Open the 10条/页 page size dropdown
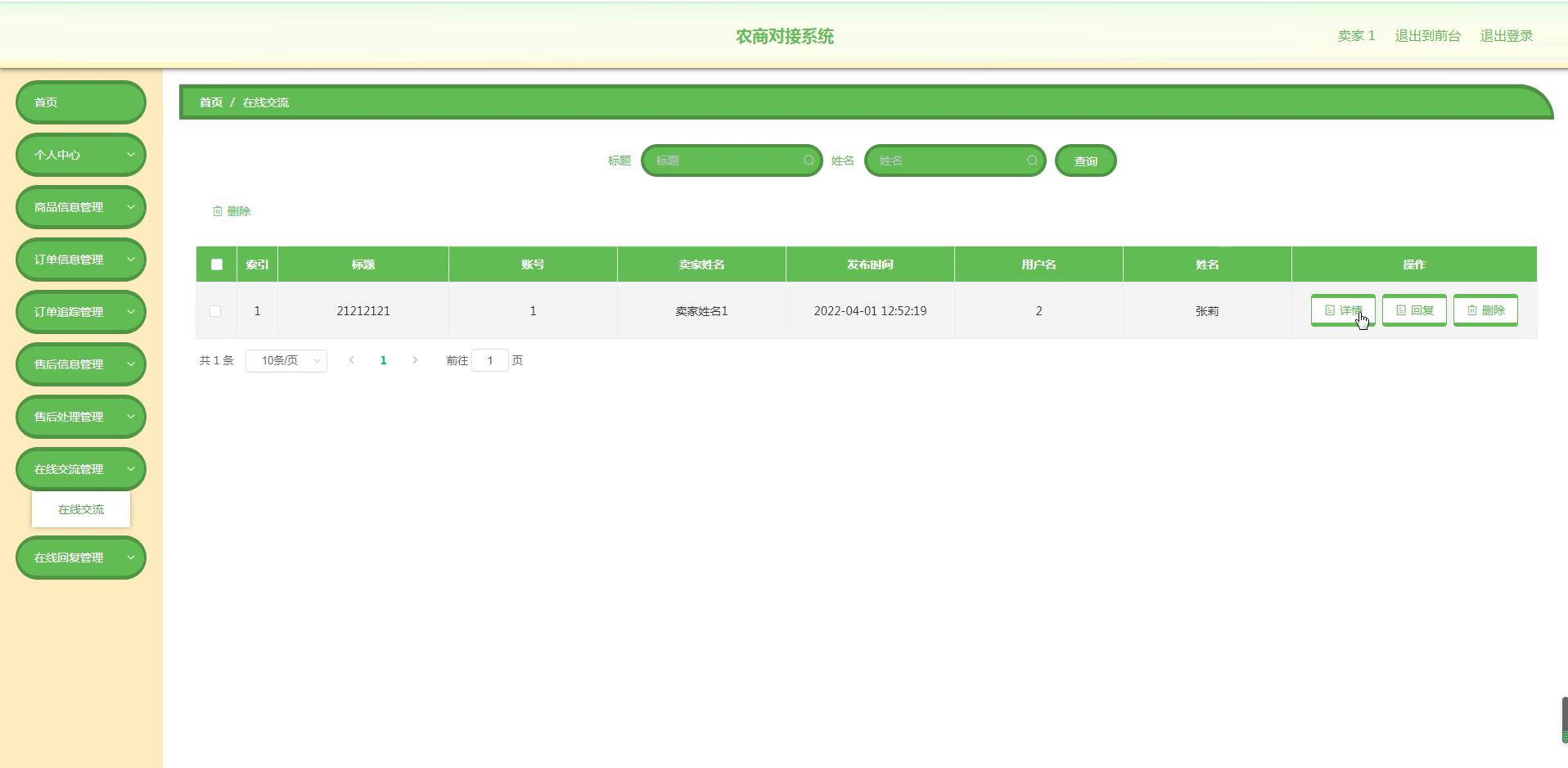Image resolution: width=1568 pixels, height=768 pixels. click(286, 361)
